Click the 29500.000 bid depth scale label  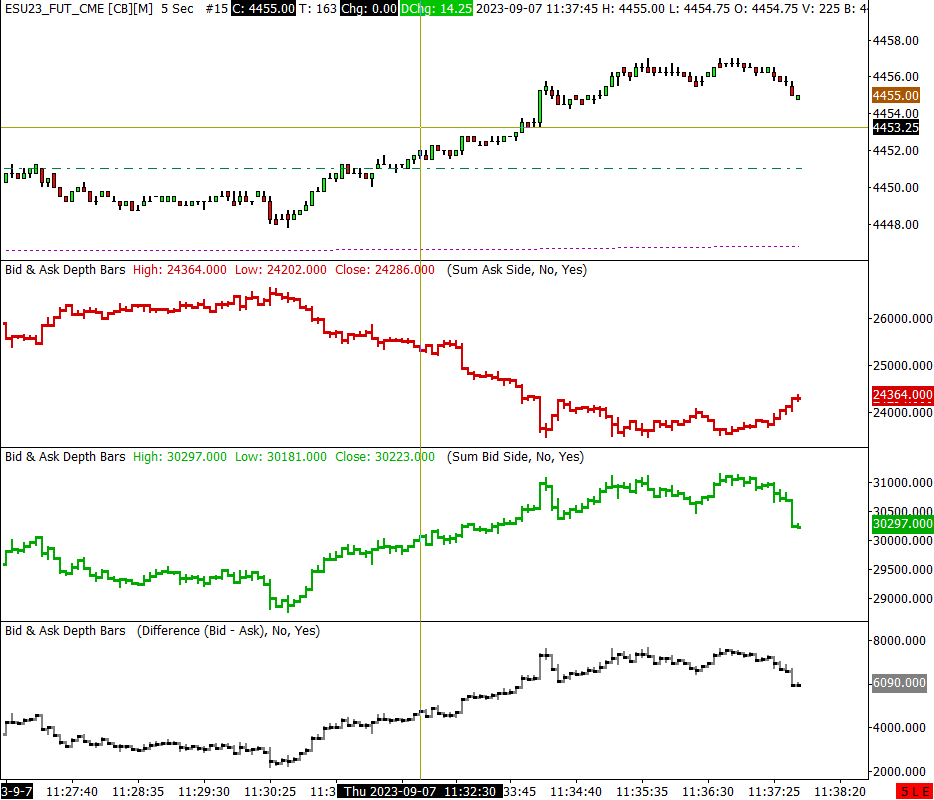point(902,570)
